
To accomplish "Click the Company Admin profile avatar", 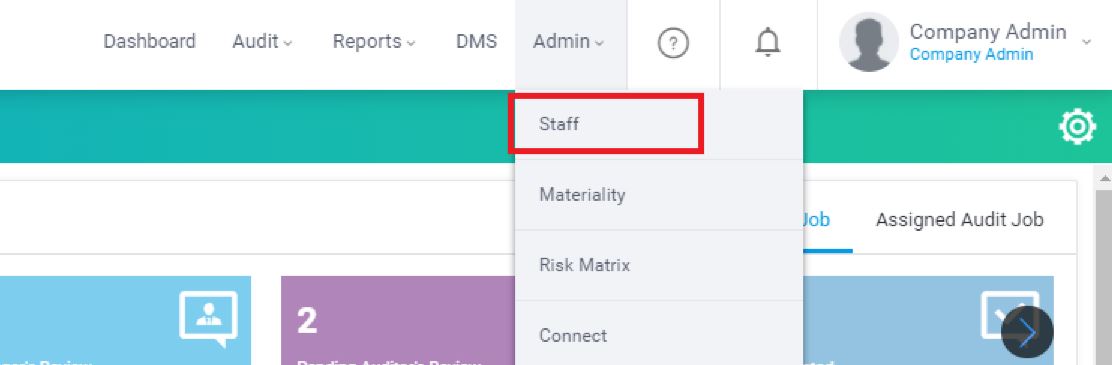I will tap(869, 42).
